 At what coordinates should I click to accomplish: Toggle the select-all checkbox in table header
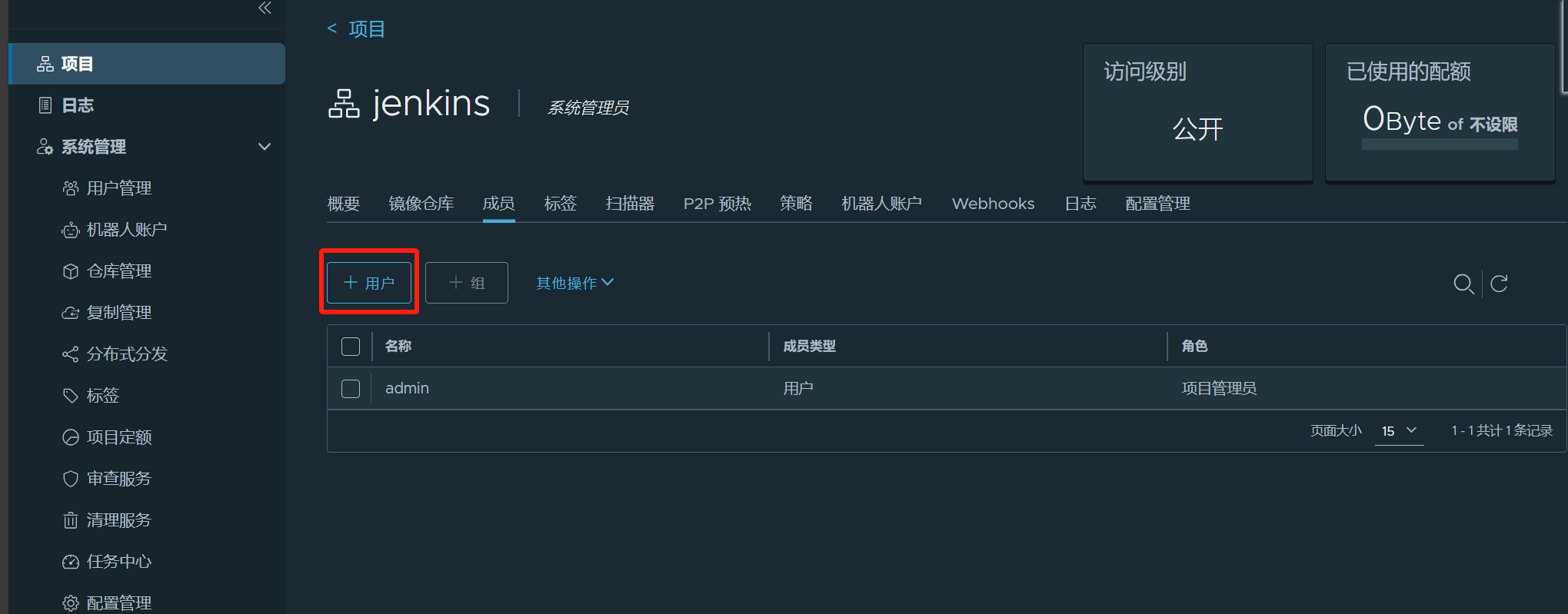click(x=351, y=347)
